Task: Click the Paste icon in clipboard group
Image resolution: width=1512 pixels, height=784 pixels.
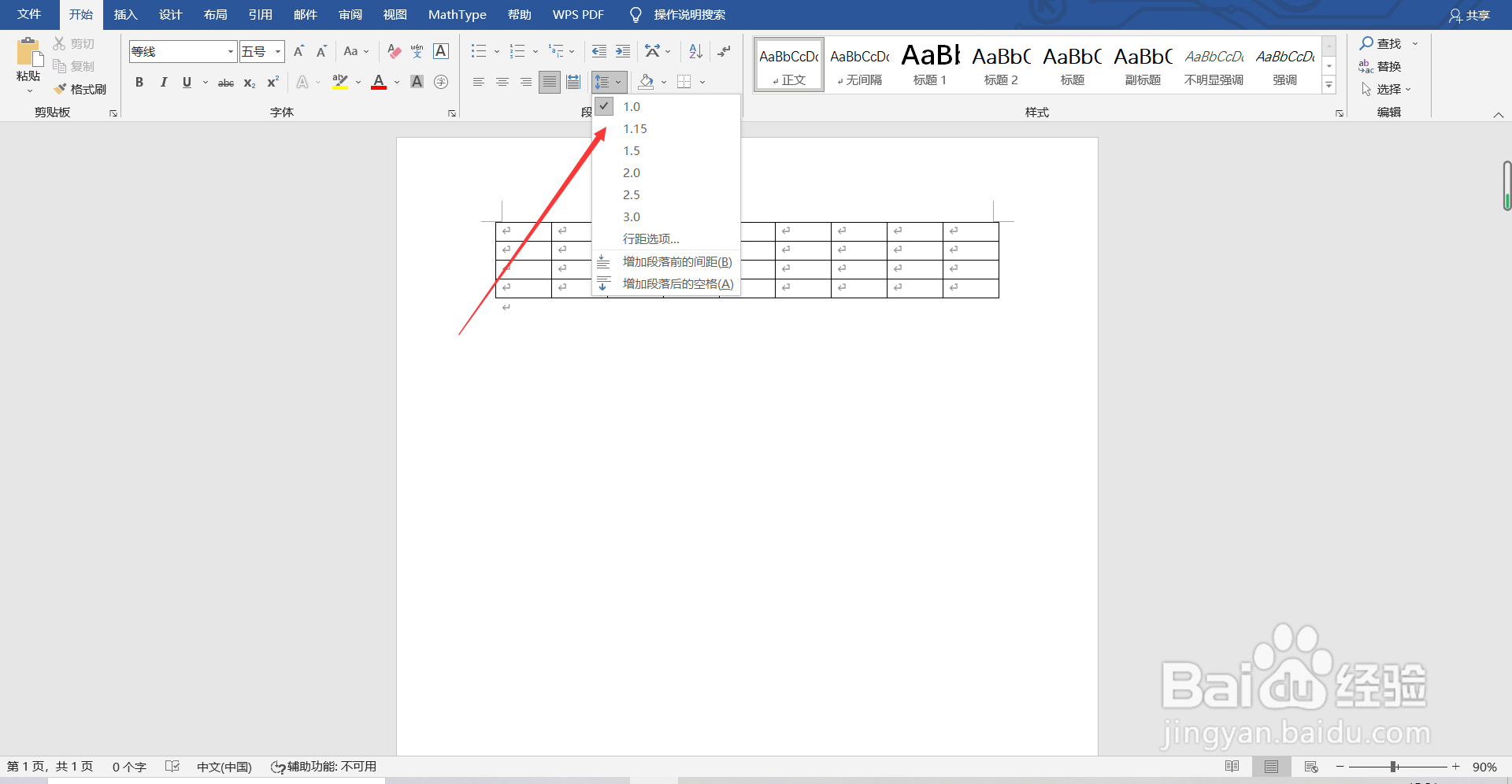Action: point(28,52)
